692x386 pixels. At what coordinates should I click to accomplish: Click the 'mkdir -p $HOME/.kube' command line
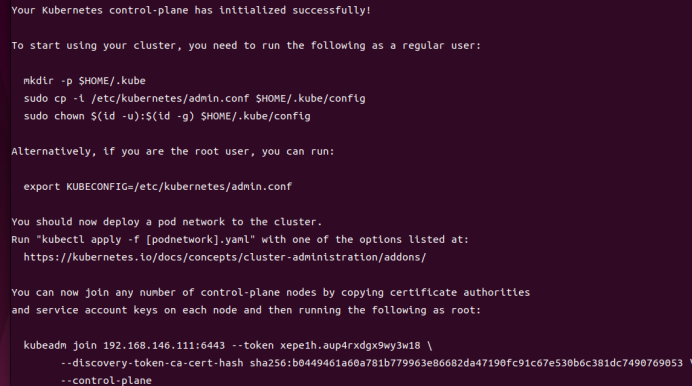pos(84,81)
